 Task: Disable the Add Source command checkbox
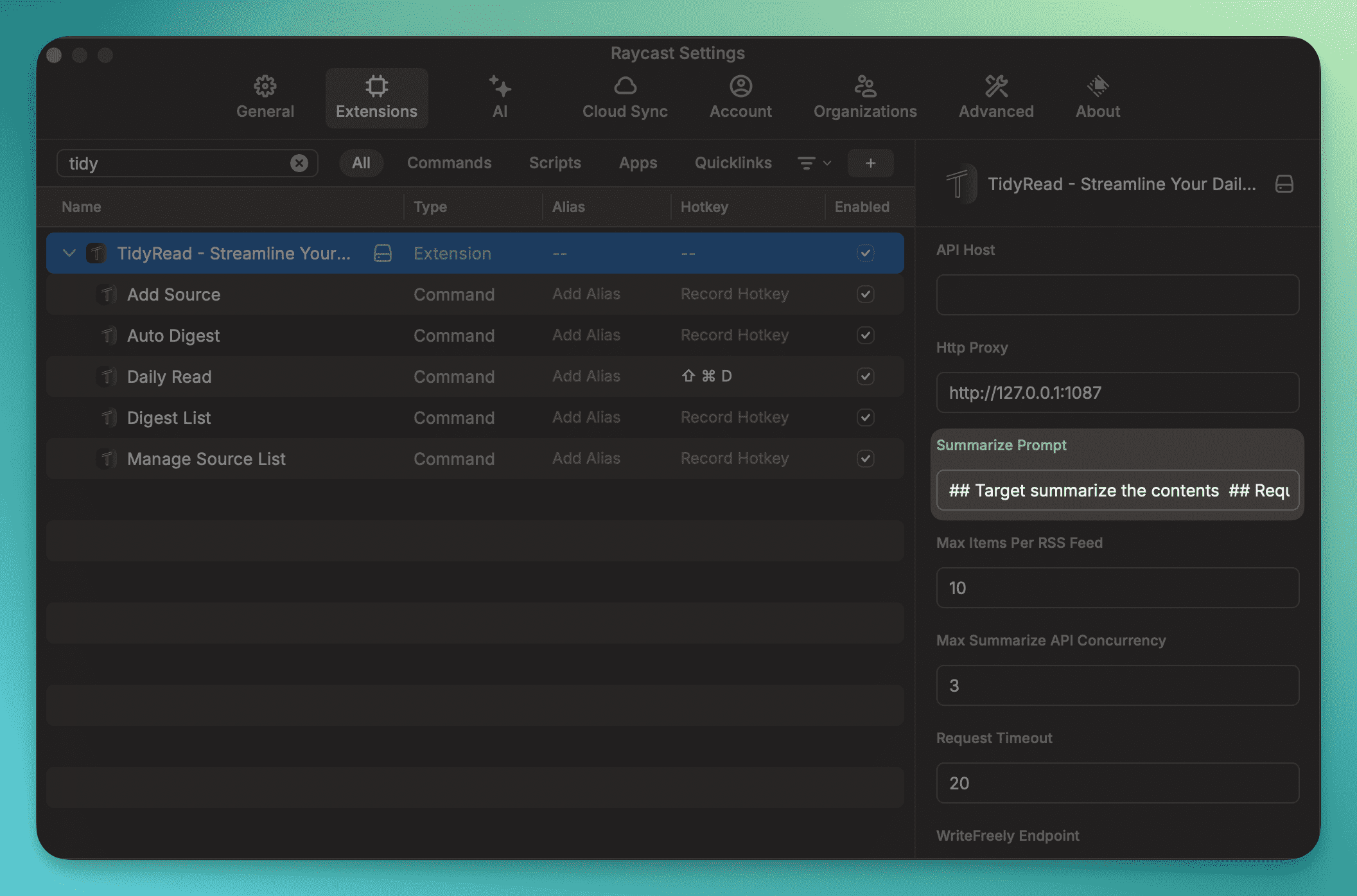tap(865, 294)
